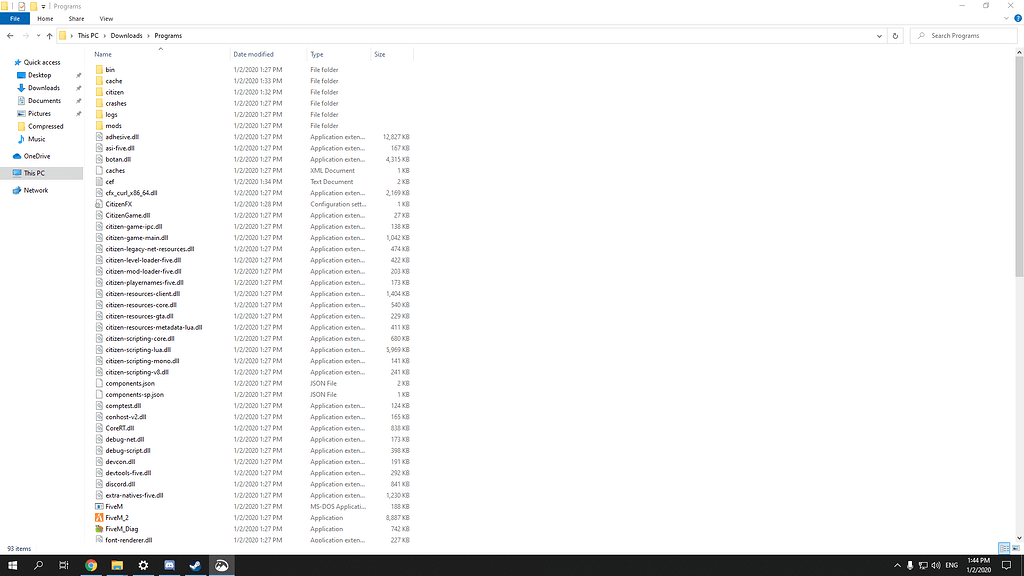Refresh the Programs folder view
This screenshot has height=576, width=1024.
click(x=895, y=35)
